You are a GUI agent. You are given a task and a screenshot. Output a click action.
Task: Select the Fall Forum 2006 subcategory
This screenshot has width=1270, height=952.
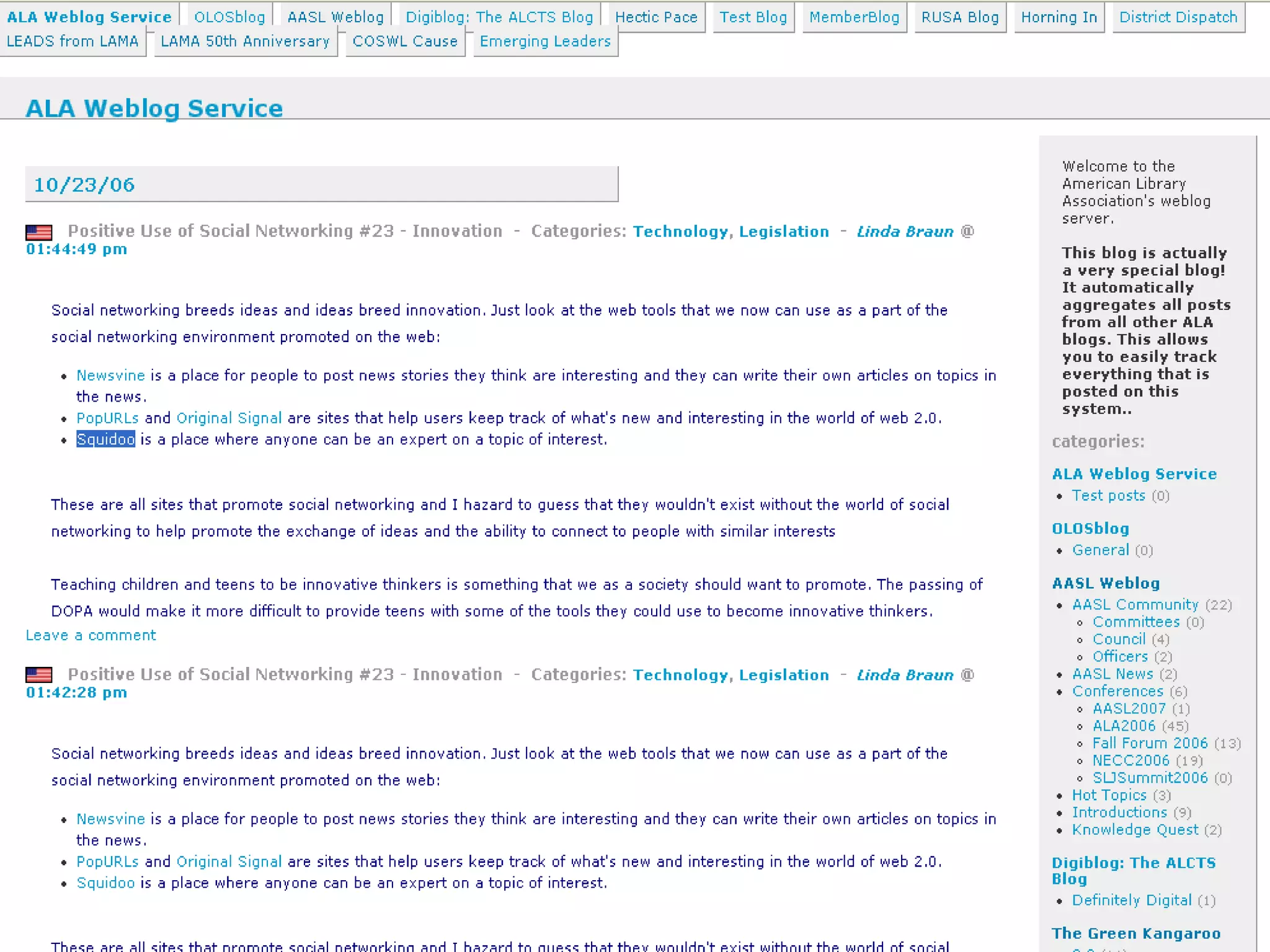(1150, 743)
